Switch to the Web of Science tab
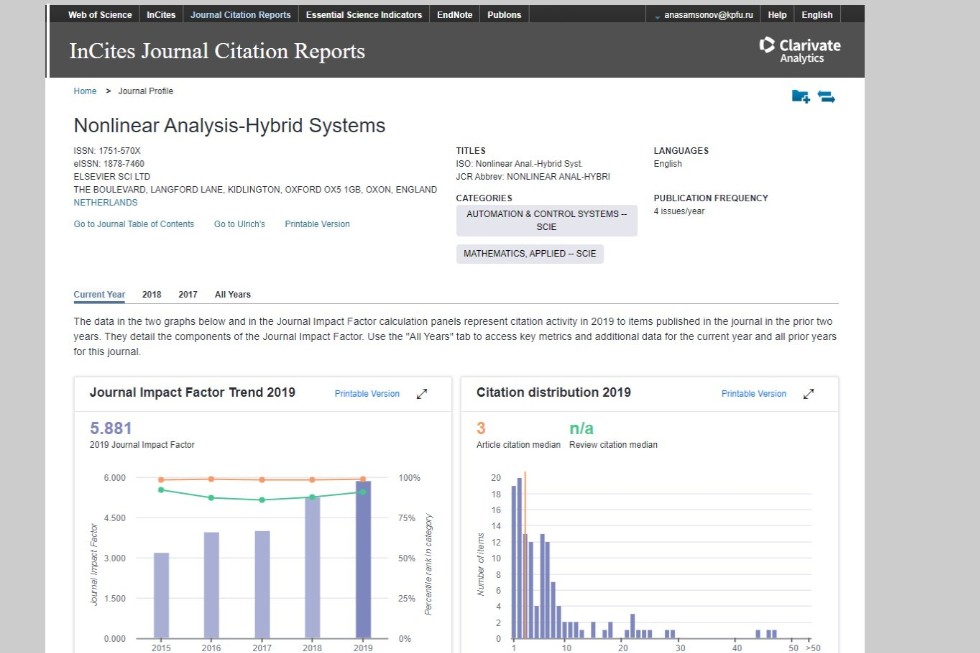Screen dimensions: 980x653 pos(99,15)
